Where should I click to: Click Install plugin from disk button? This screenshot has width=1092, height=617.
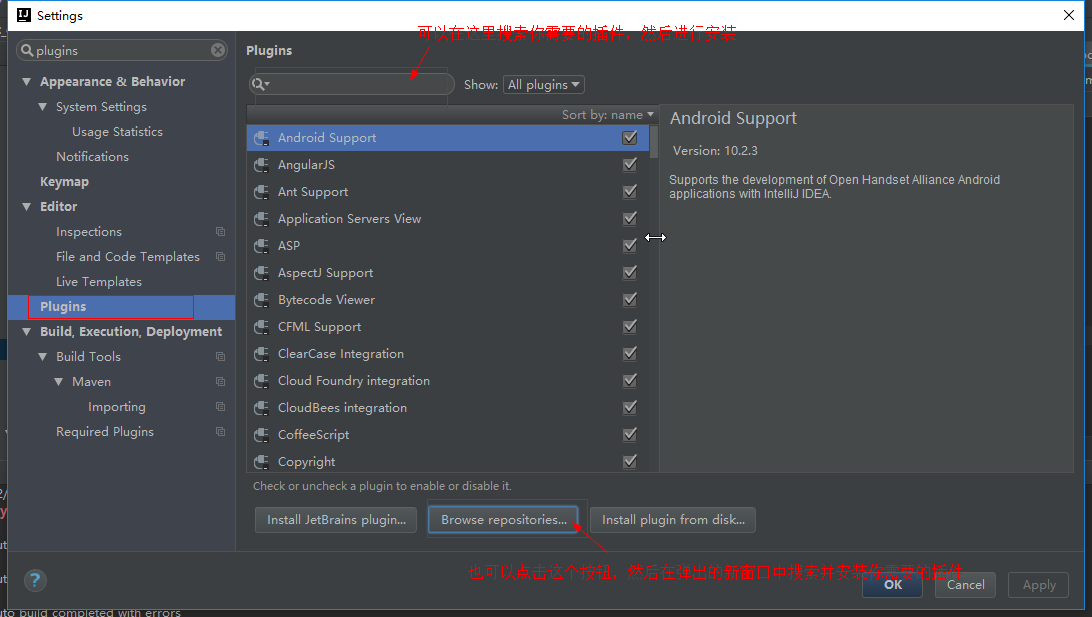coord(673,520)
